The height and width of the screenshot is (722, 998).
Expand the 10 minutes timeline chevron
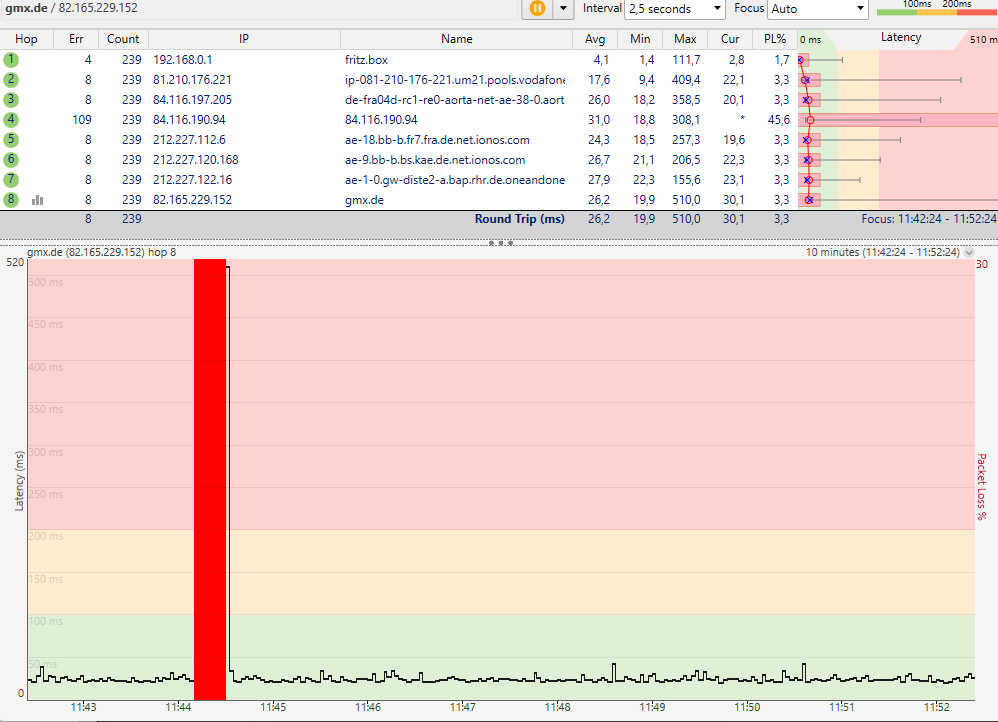point(969,252)
